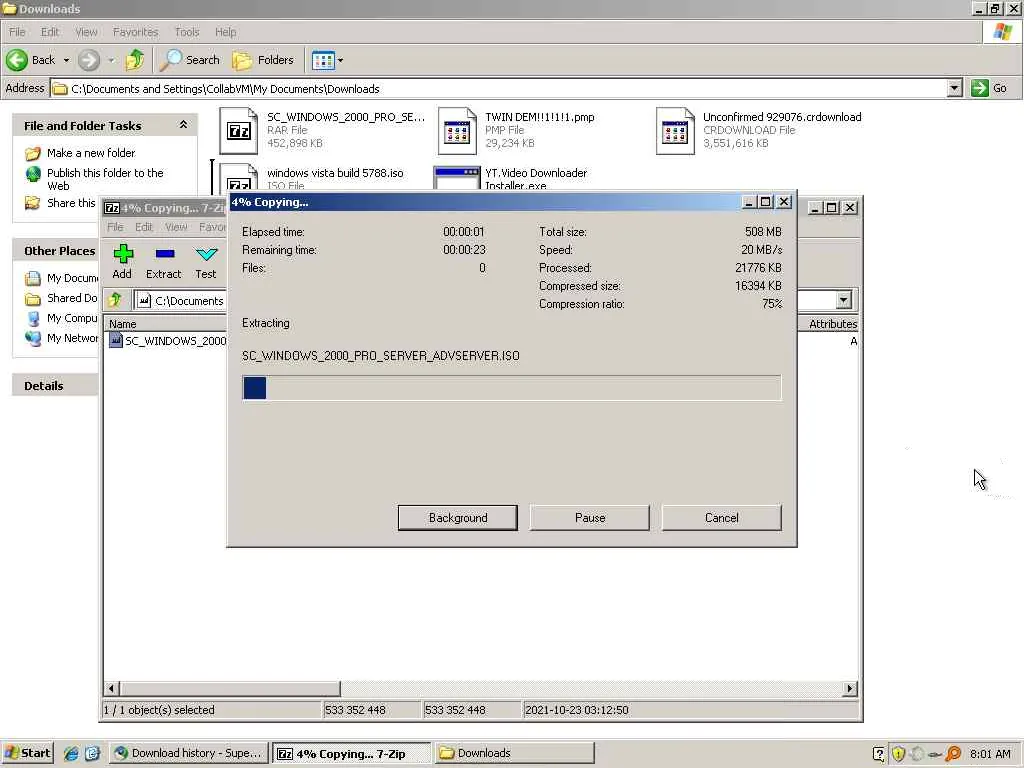Click the extraction progress bar
1024x768 pixels.
pos(511,388)
